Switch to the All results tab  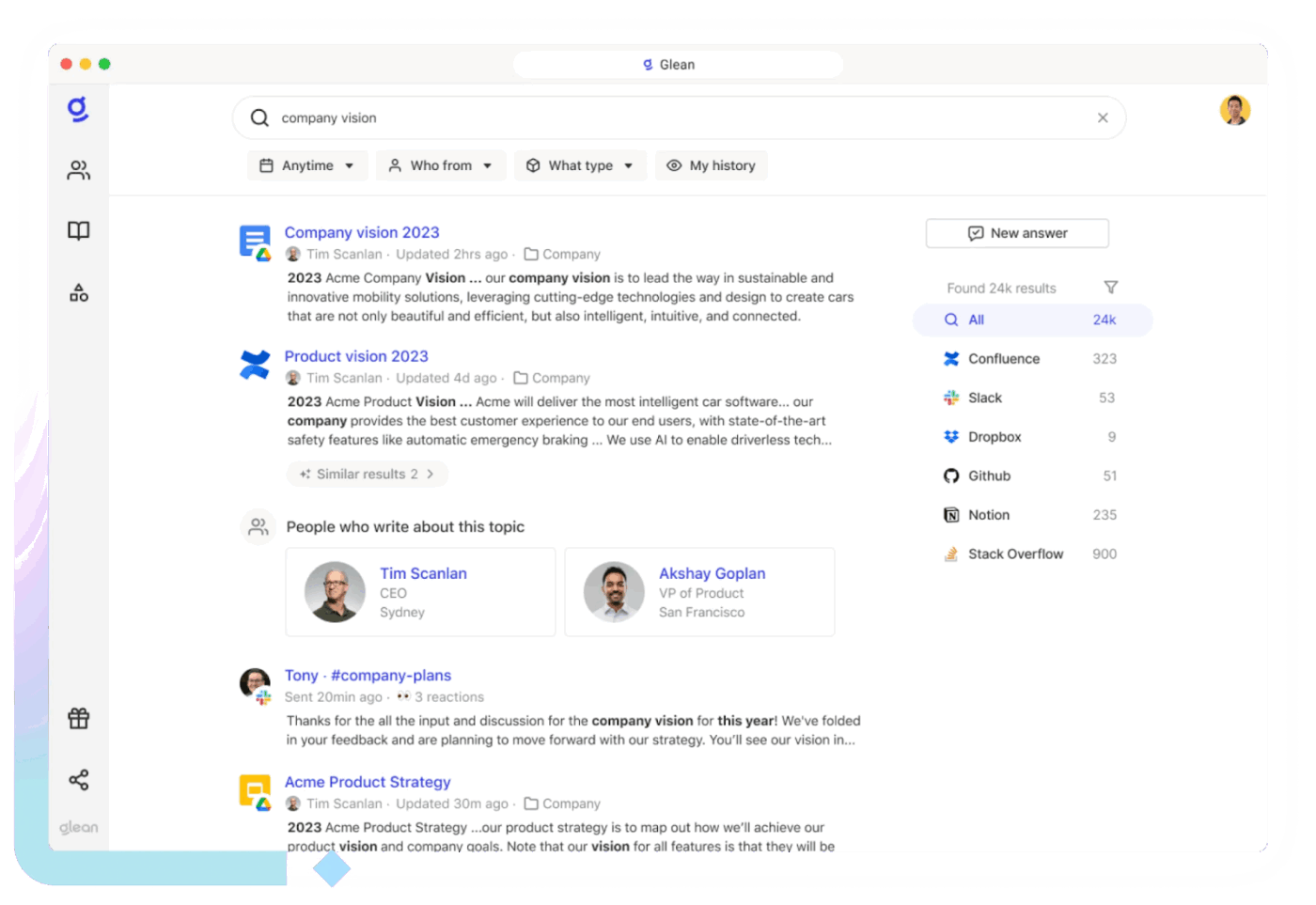(x=976, y=320)
